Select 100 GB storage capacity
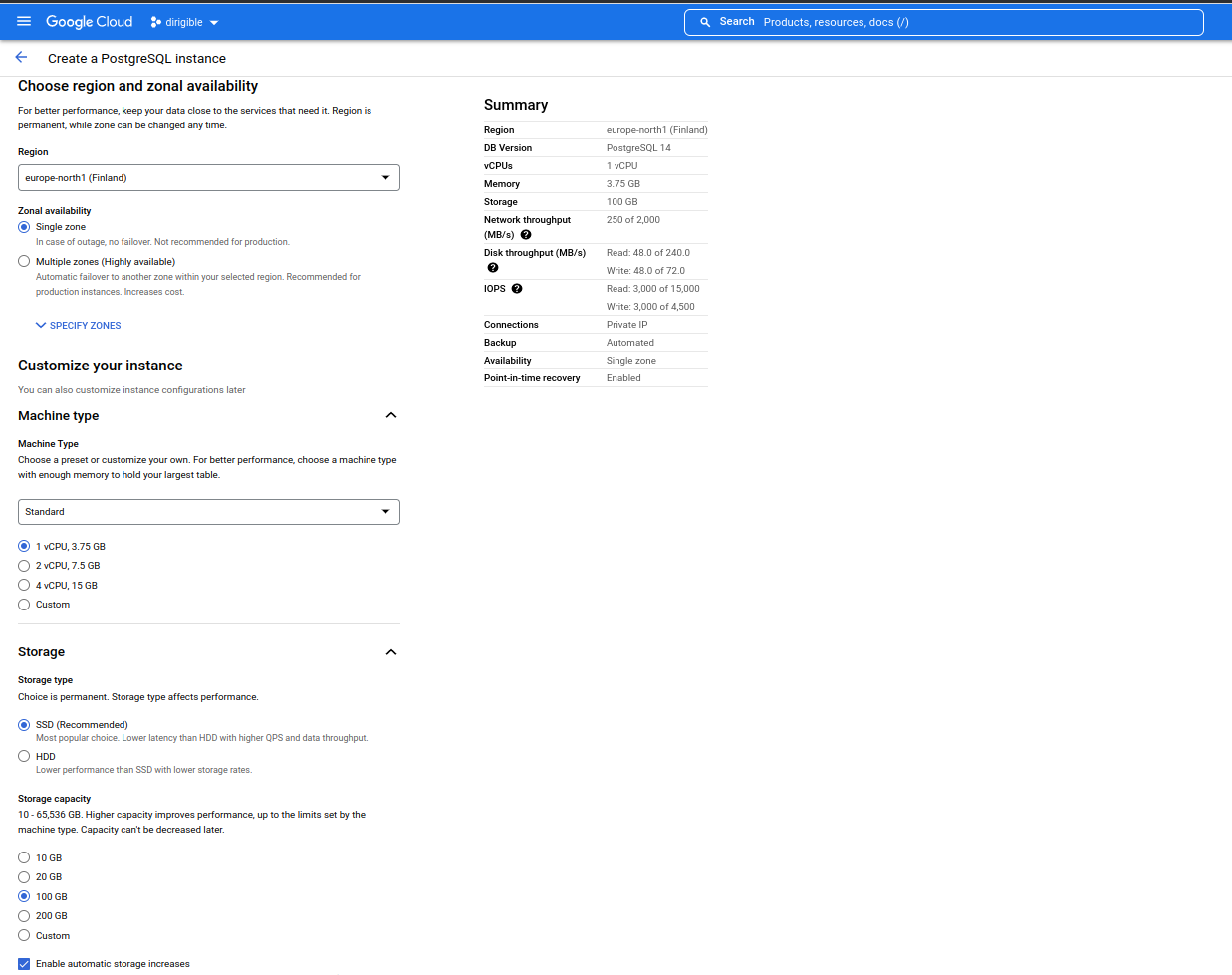The height and width of the screenshot is (975, 1232). (x=24, y=897)
